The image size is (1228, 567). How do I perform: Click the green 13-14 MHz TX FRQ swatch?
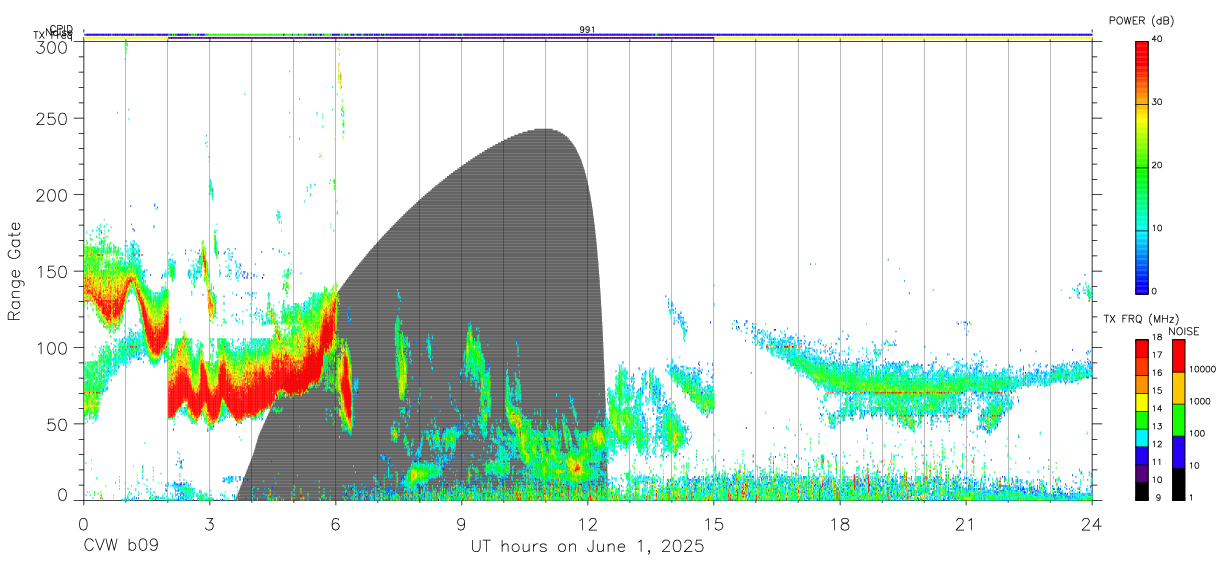click(x=1141, y=419)
